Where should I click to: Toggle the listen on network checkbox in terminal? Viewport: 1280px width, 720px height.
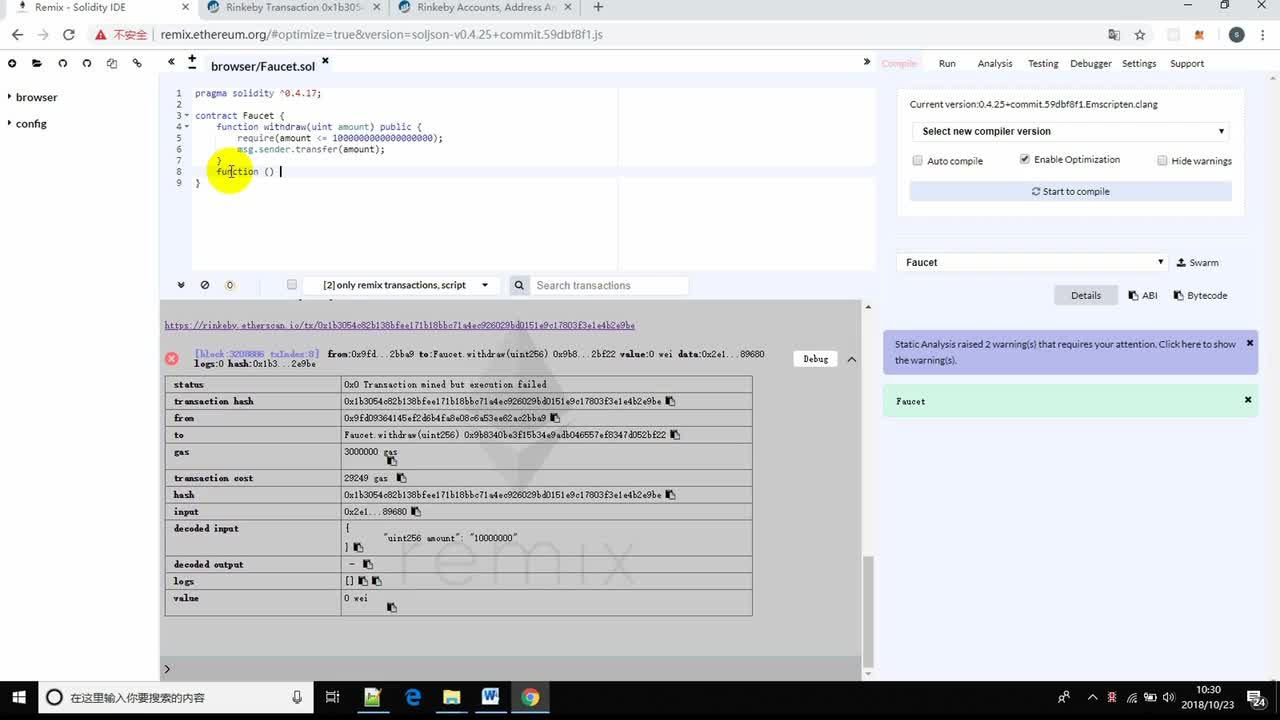pos(292,285)
